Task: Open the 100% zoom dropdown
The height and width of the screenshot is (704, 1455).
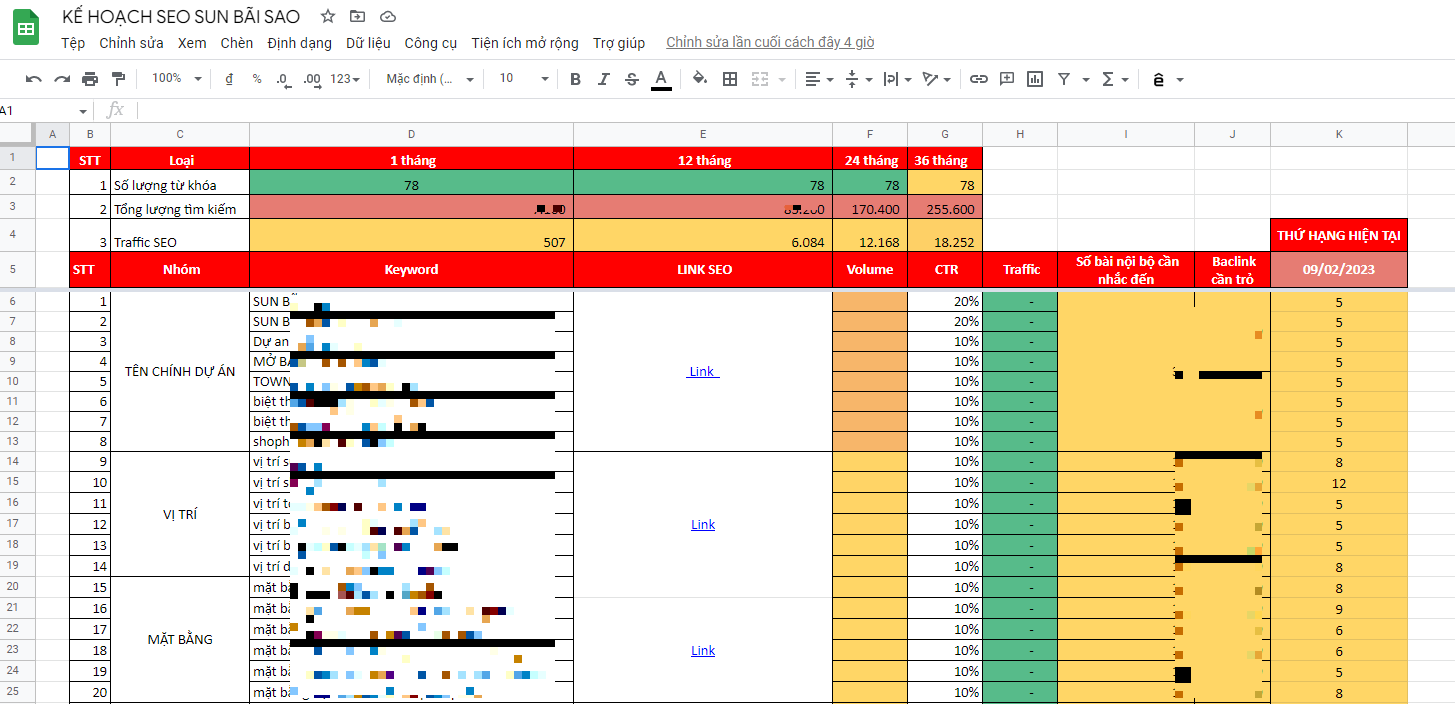Action: tap(176, 79)
